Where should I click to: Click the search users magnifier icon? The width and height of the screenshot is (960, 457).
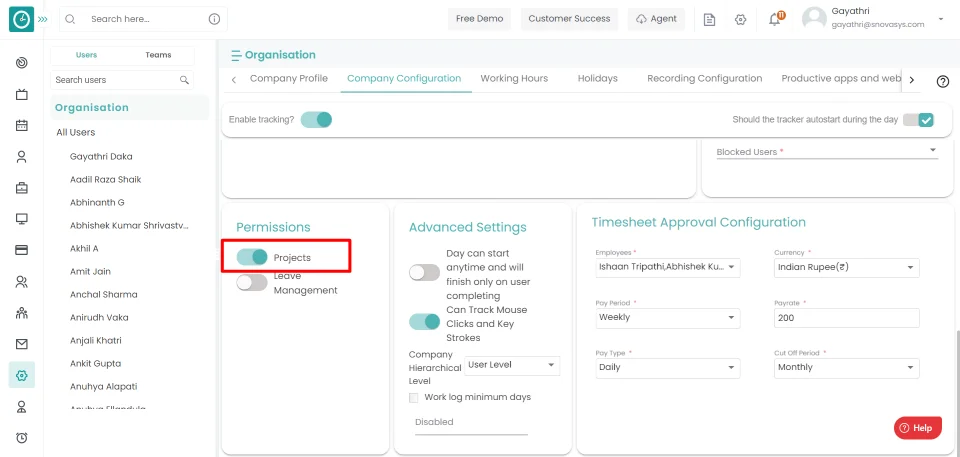pos(184,80)
